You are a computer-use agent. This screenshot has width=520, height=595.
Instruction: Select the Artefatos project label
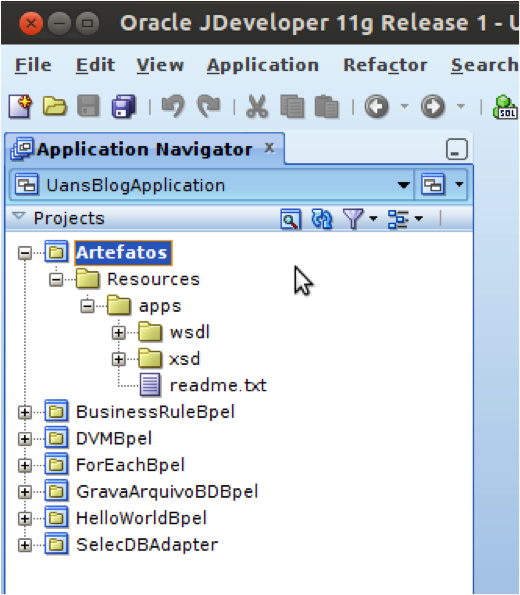click(x=123, y=253)
